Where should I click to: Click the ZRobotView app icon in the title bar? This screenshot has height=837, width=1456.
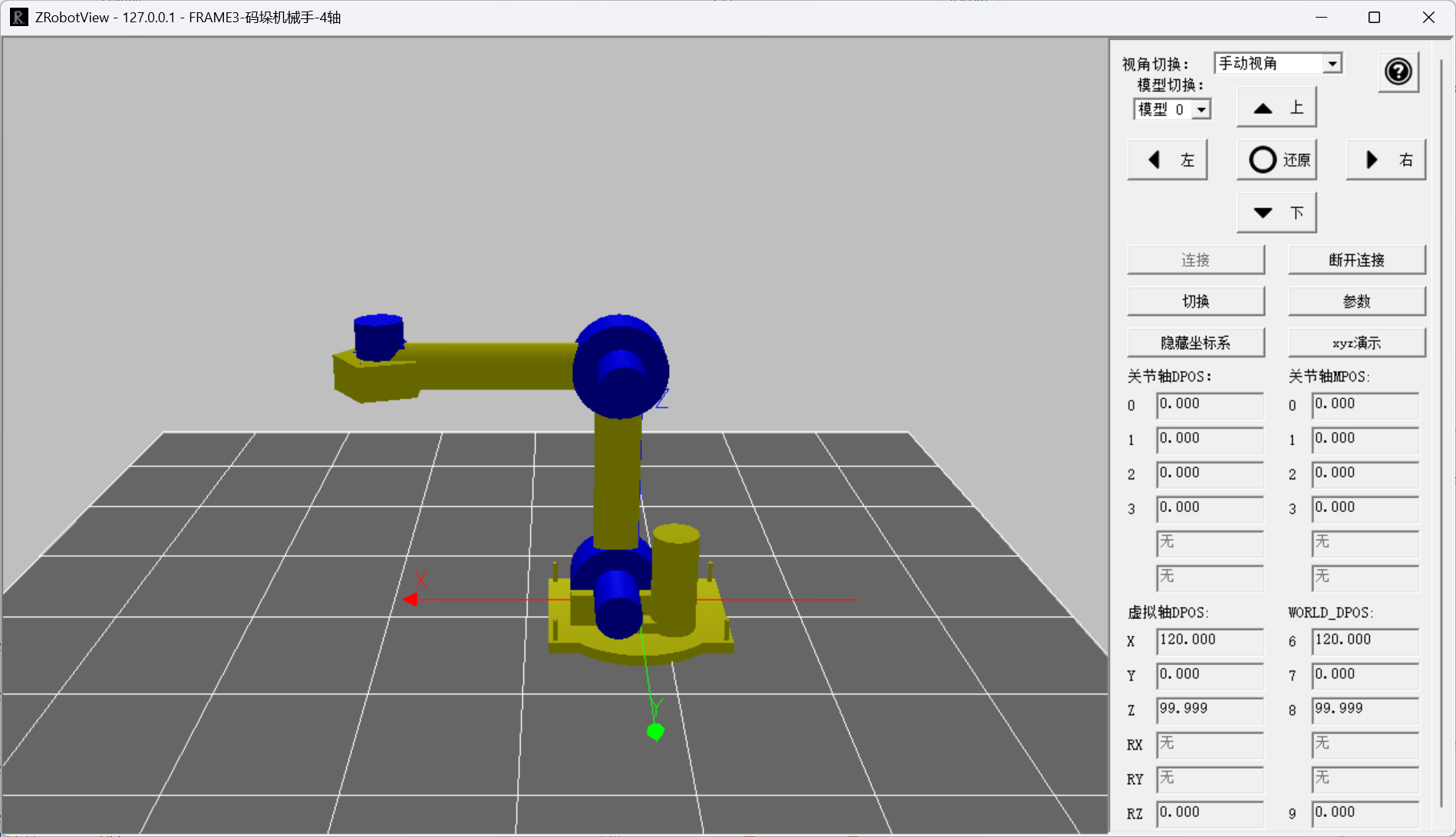tap(17, 17)
